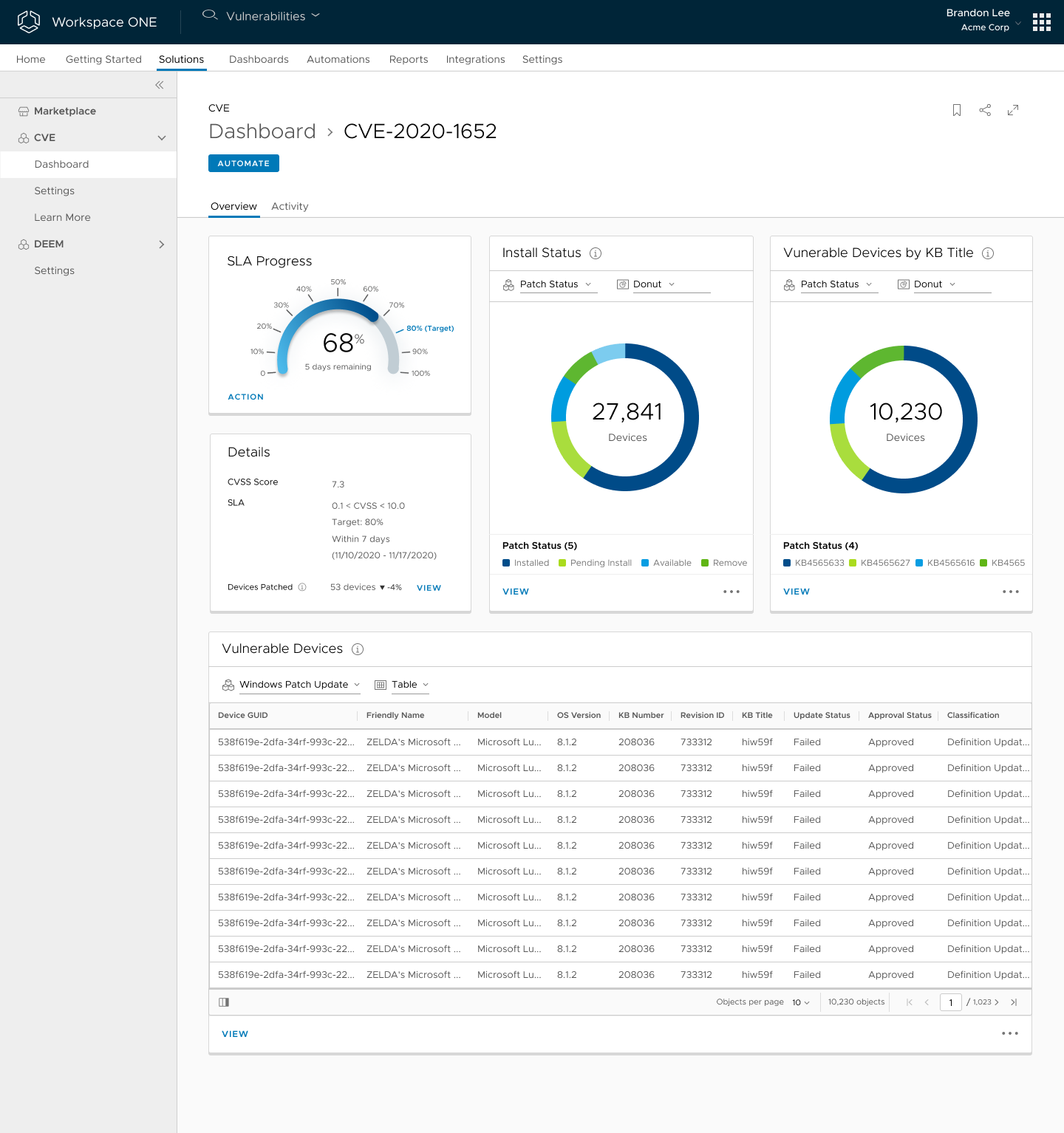Click the Install Status donut chart
Image resolution: width=1064 pixels, height=1133 pixels.
click(625, 417)
